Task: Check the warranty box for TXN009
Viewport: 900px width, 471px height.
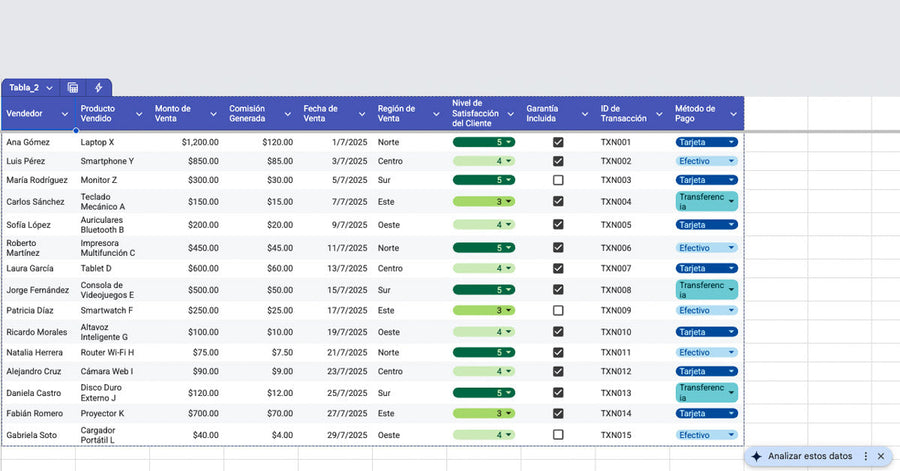Action: click(558, 310)
